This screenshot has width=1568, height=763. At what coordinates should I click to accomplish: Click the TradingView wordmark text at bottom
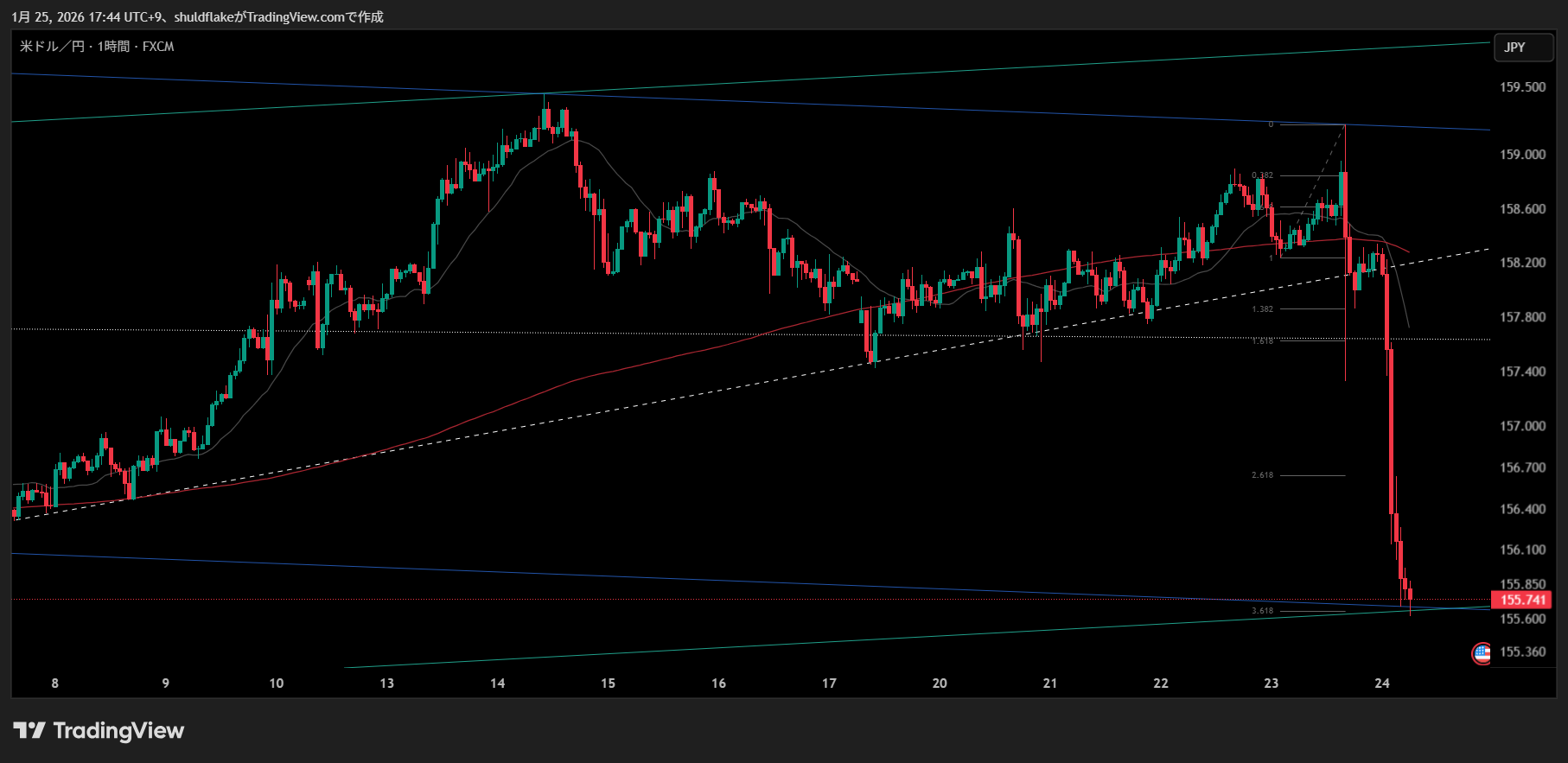tap(118, 731)
